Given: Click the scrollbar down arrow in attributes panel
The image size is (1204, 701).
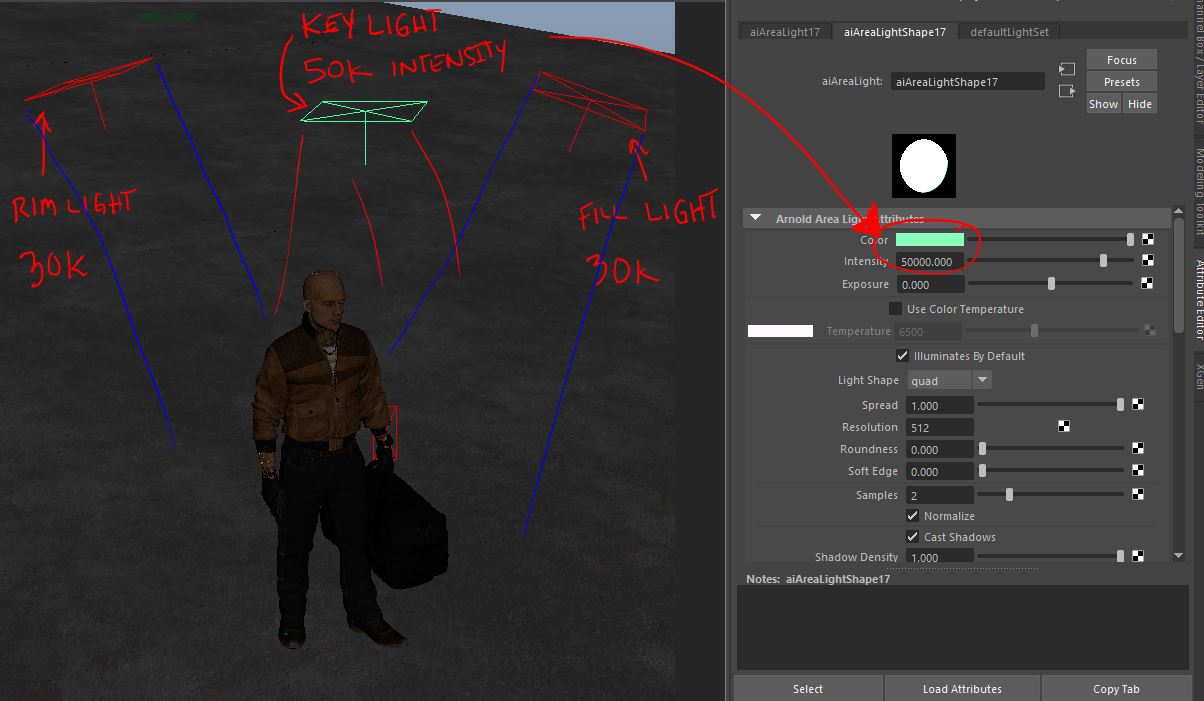Looking at the screenshot, I should click(1178, 555).
